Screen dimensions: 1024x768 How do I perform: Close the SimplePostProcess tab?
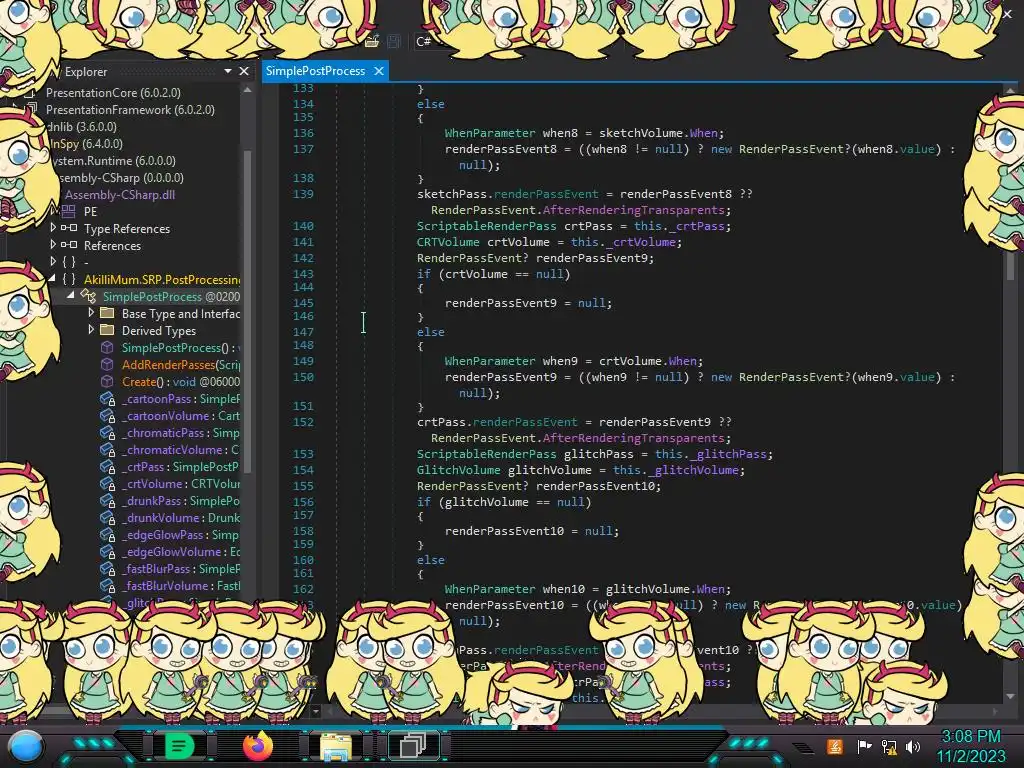pyautogui.click(x=379, y=71)
